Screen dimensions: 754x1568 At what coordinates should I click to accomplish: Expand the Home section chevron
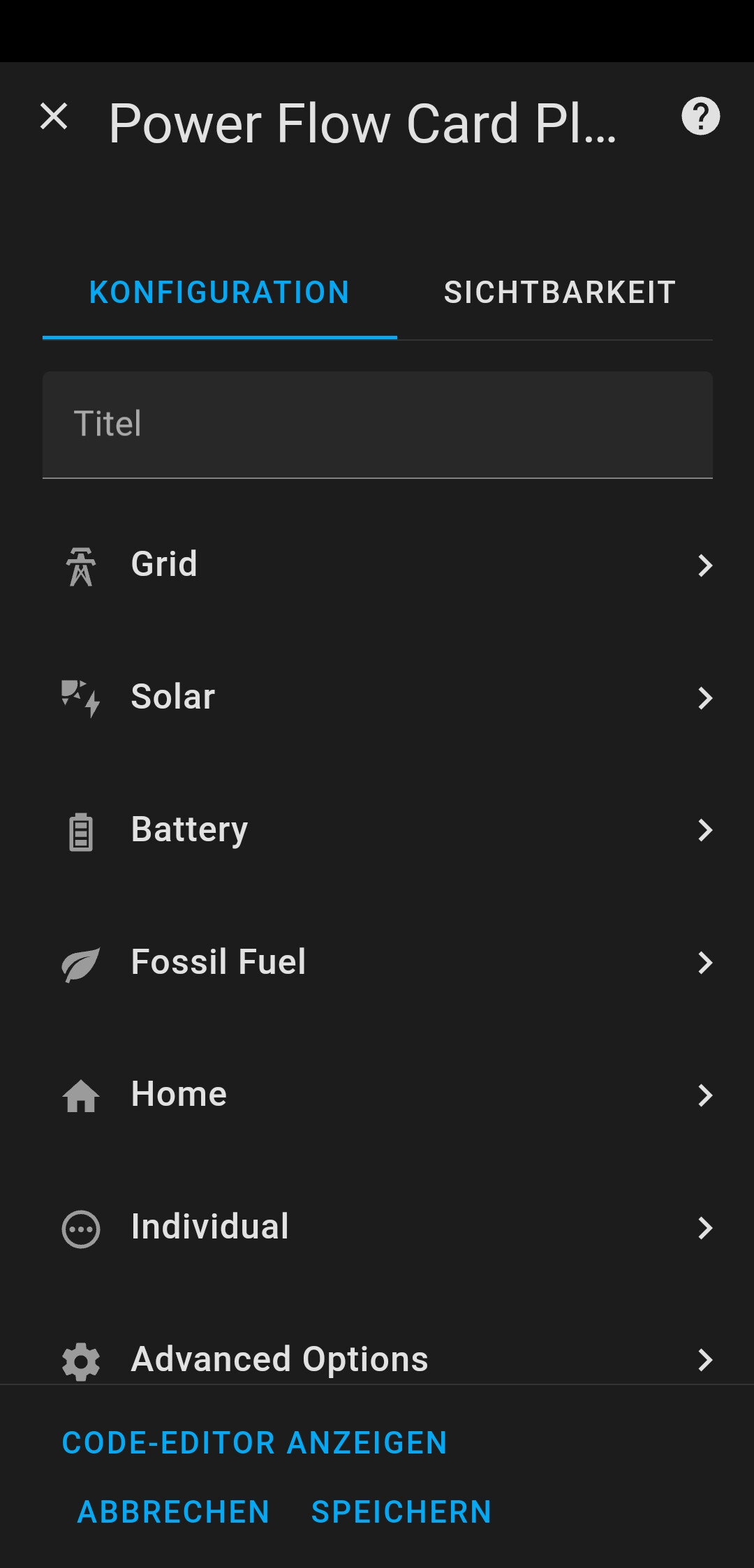tap(705, 1095)
